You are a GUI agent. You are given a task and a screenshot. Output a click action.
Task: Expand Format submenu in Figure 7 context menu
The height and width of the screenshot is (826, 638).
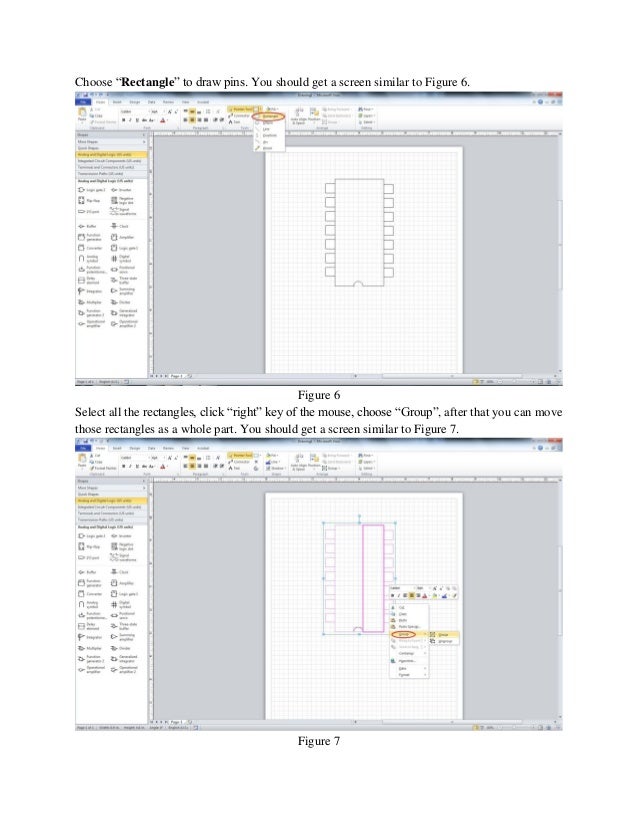[409, 675]
